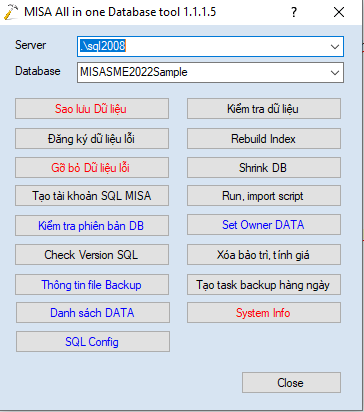Click Xóa bảo trì, tính giá button

(x=264, y=254)
